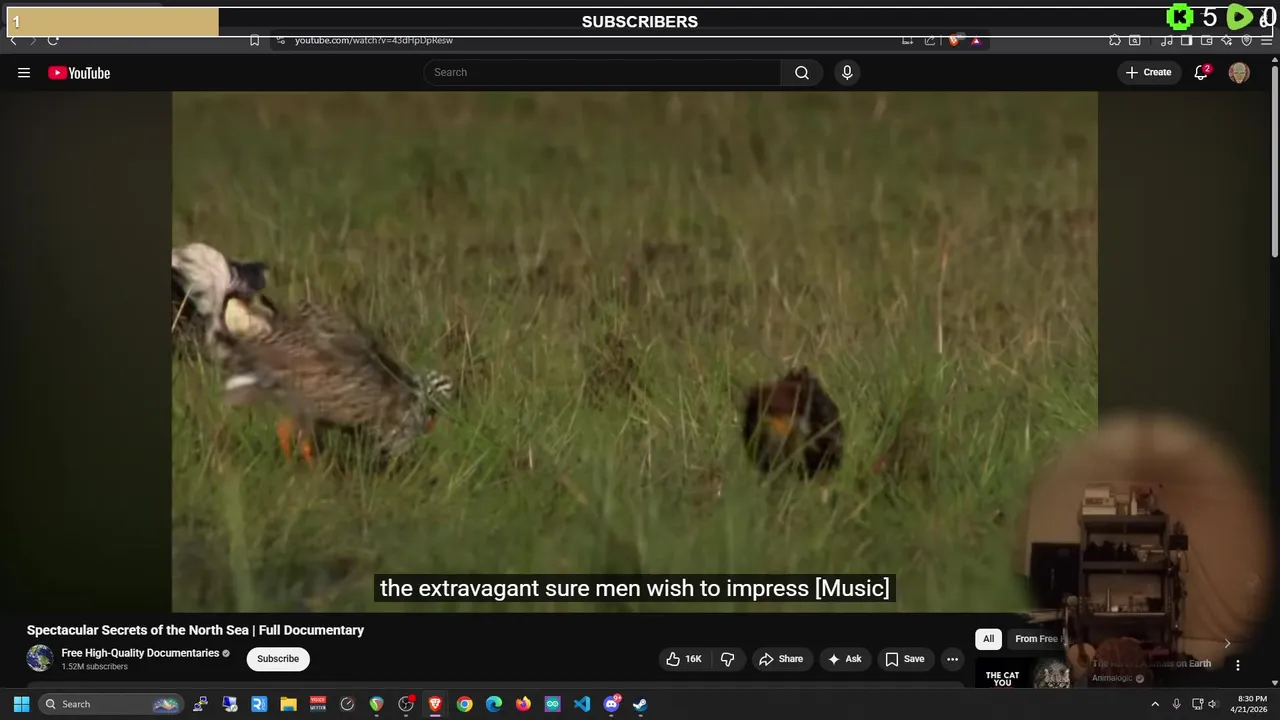The width and height of the screenshot is (1280, 720).
Task: Open Microsoft Edge from the taskbar
Action: (x=494, y=704)
